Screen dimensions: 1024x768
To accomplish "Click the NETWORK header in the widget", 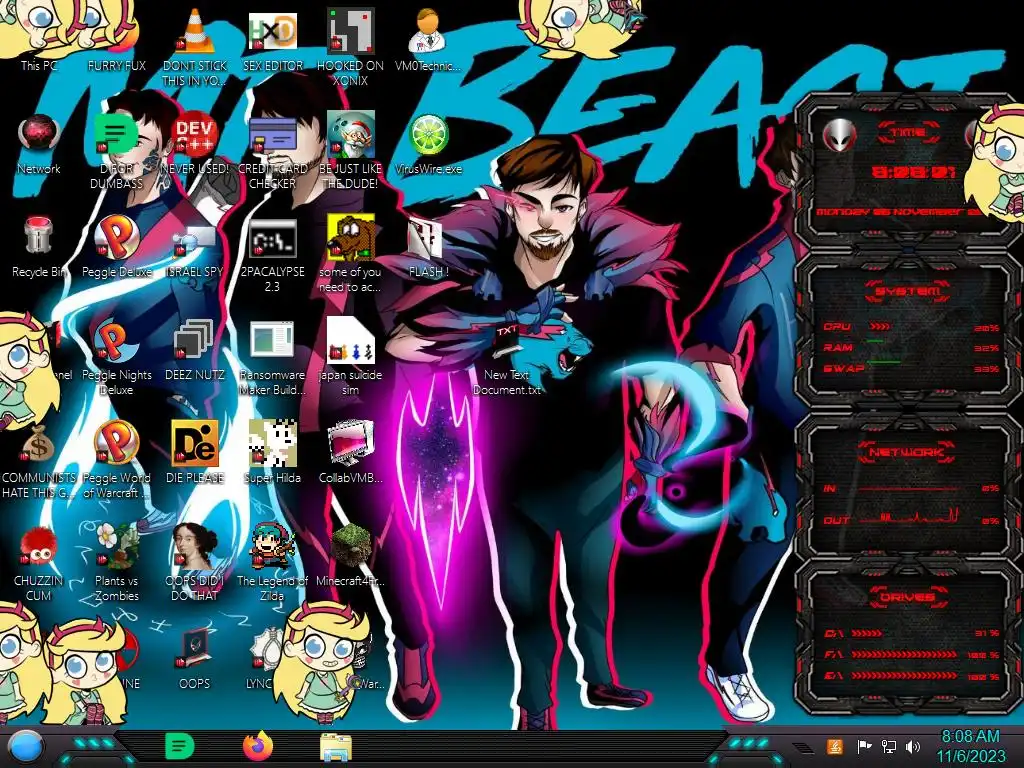I will [906, 452].
